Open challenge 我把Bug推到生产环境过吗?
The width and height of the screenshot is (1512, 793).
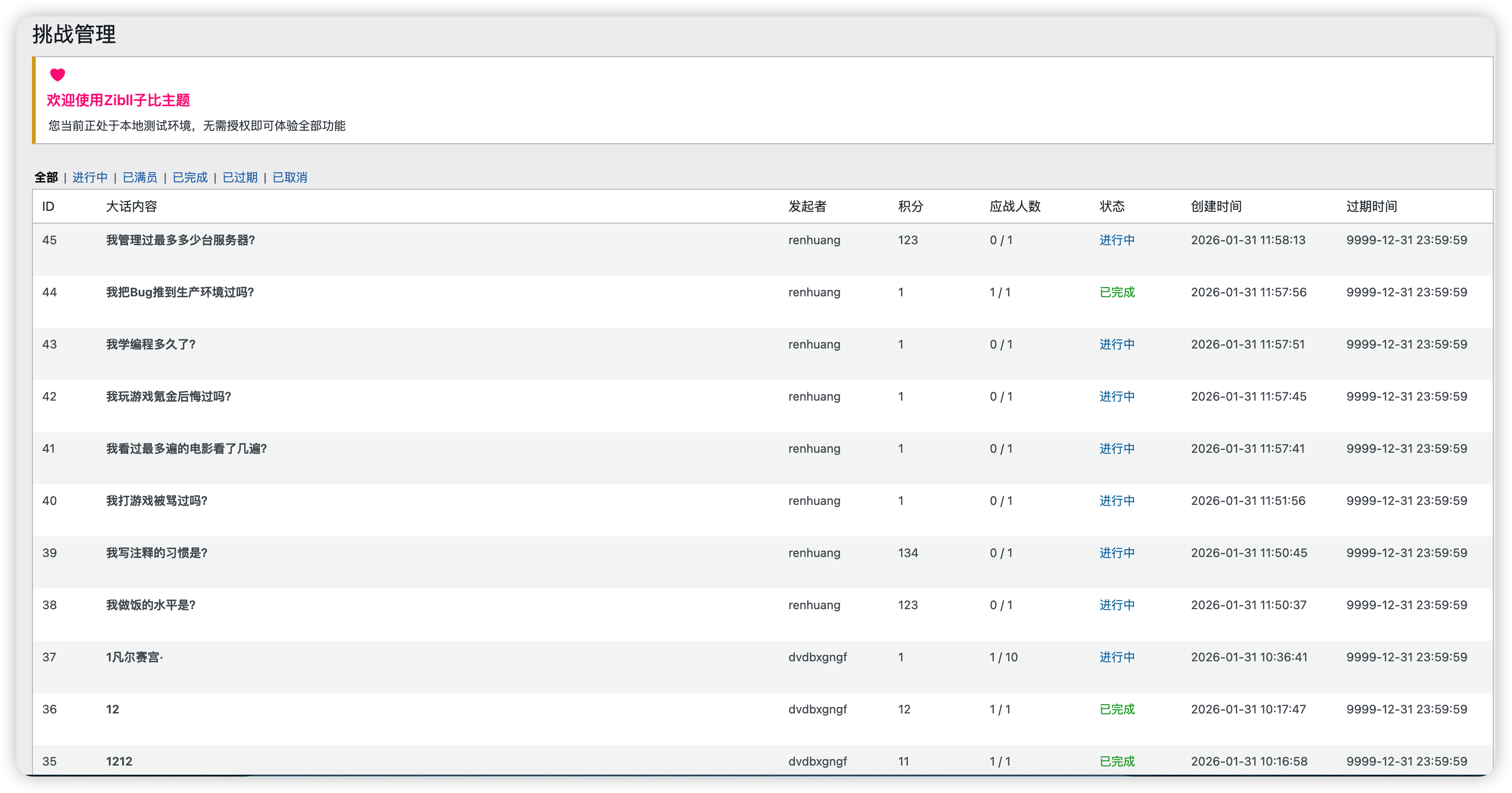(x=180, y=292)
